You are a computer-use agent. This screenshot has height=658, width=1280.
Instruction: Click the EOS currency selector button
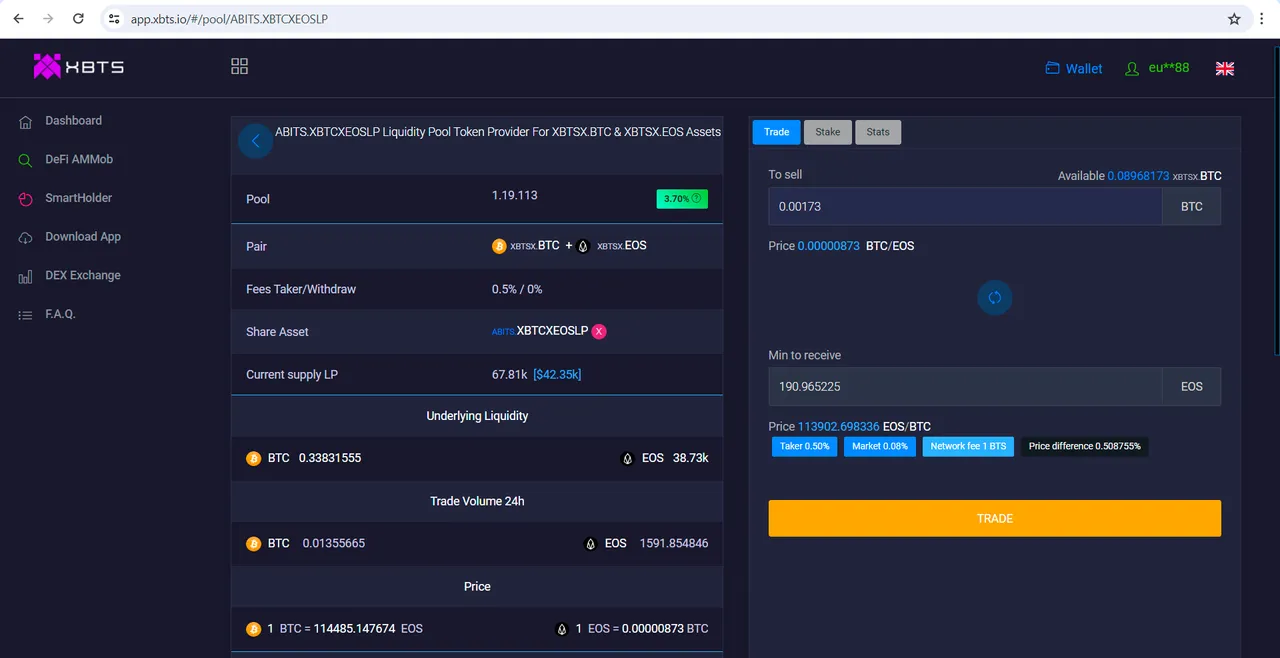pos(1192,386)
